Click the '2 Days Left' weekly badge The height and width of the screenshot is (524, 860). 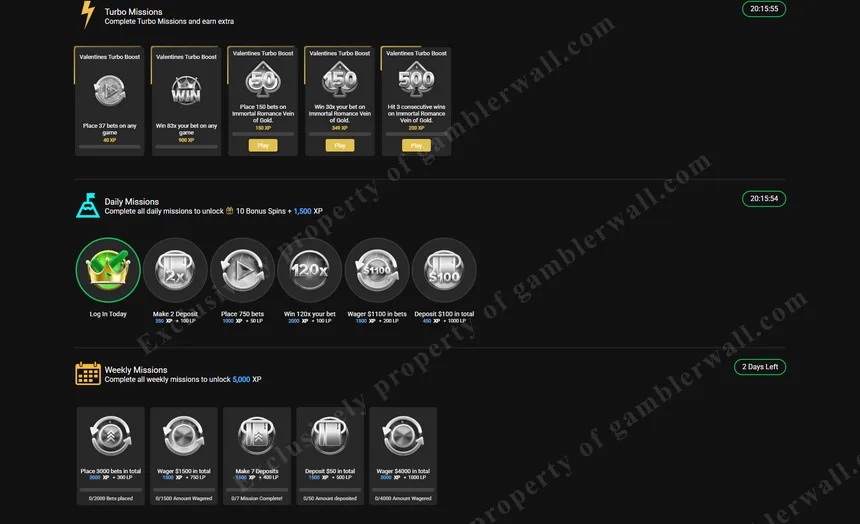coord(760,367)
